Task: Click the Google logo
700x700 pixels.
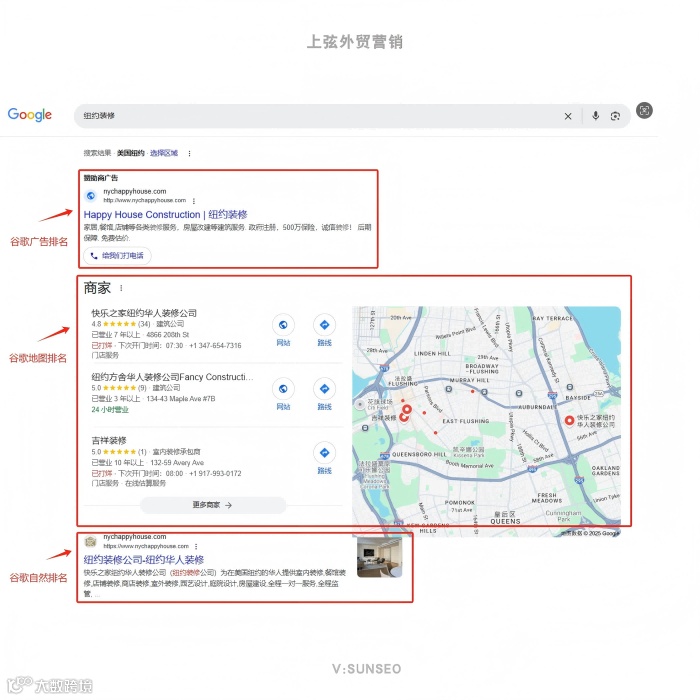Action: (x=29, y=115)
